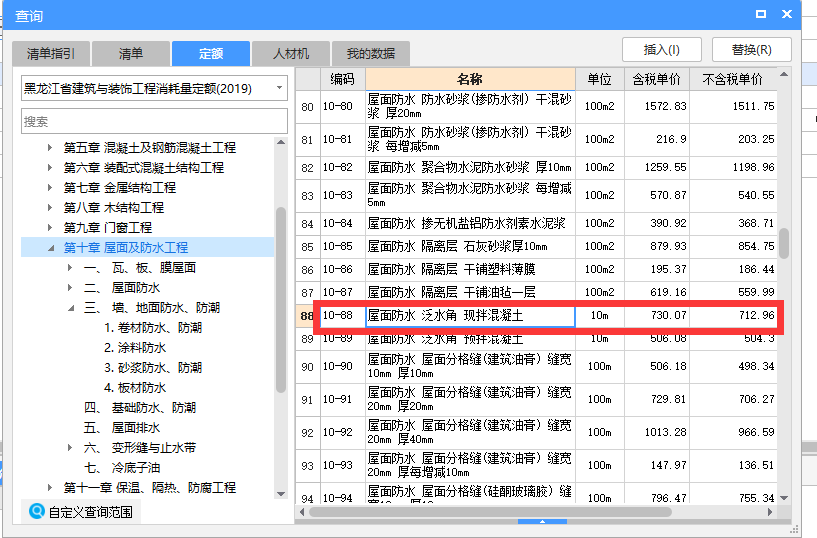817x538 pixels.
Task: Click table vertical scroll down arrow
Action: point(784,498)
